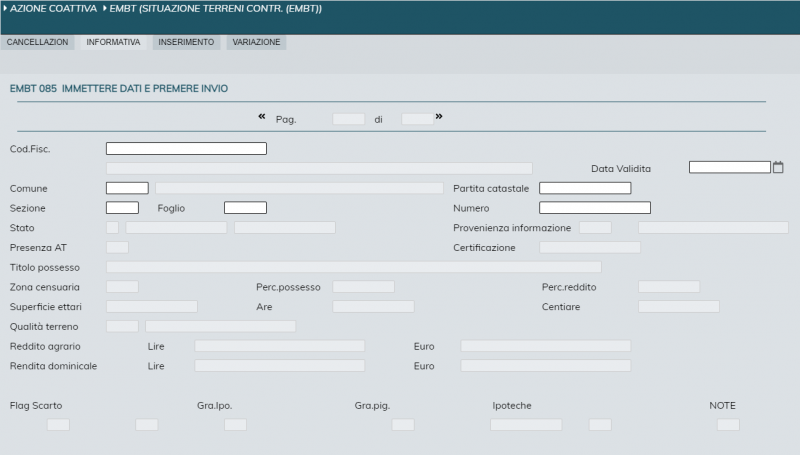
Task: Click the Superficie ettari field
Action: tap(151, 306)
